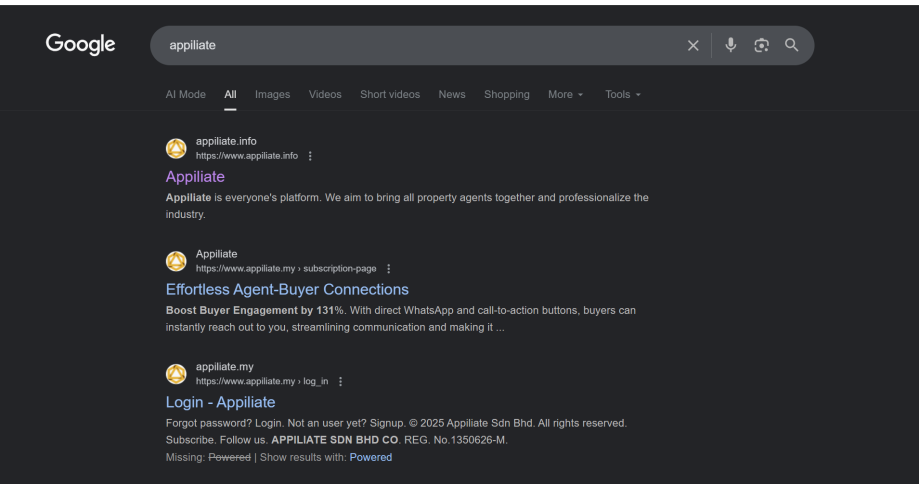Open the Short videos tab

click(390, 94)
